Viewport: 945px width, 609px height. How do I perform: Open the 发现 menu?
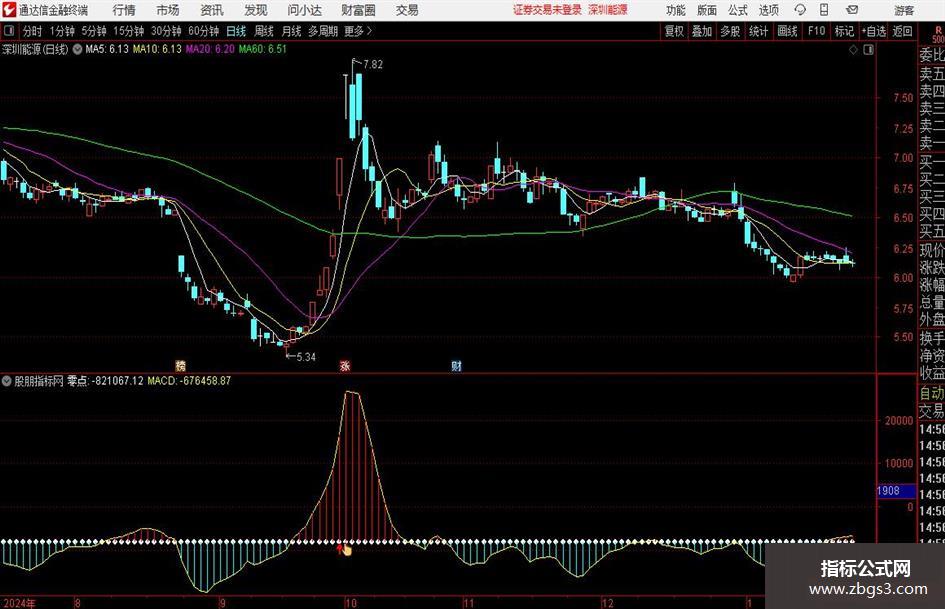click(x=256, y=10)
